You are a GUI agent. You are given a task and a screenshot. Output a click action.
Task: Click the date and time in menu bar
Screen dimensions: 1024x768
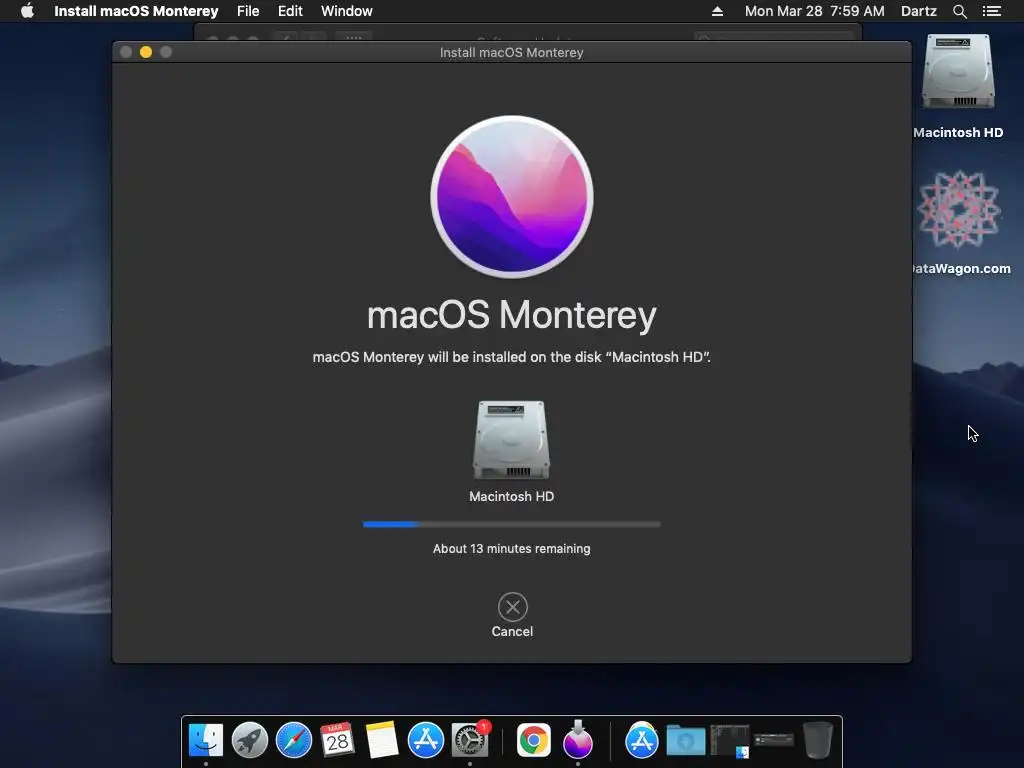(x=814, y=11)
